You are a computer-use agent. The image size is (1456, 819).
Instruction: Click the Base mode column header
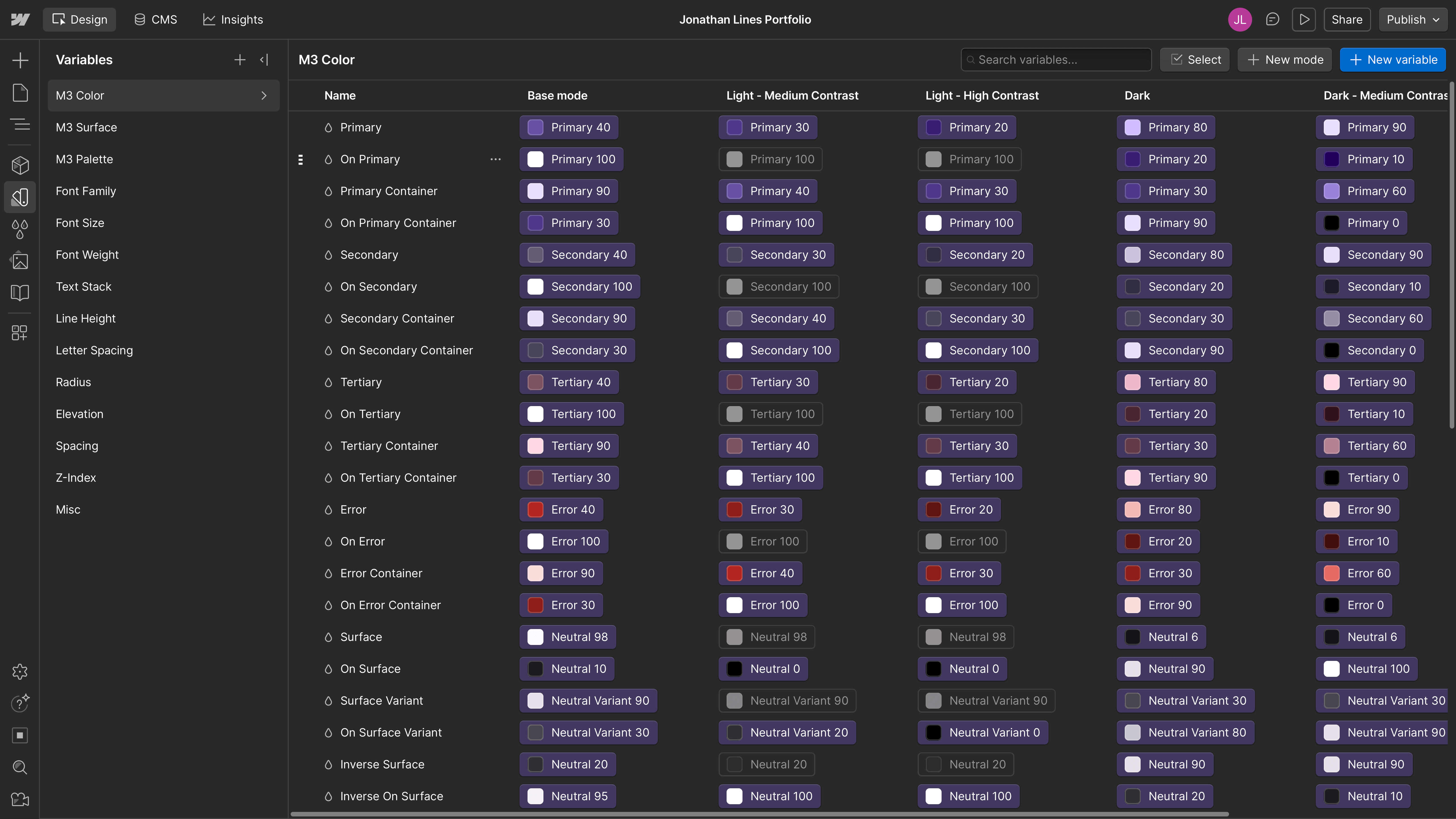coord(557,96)
